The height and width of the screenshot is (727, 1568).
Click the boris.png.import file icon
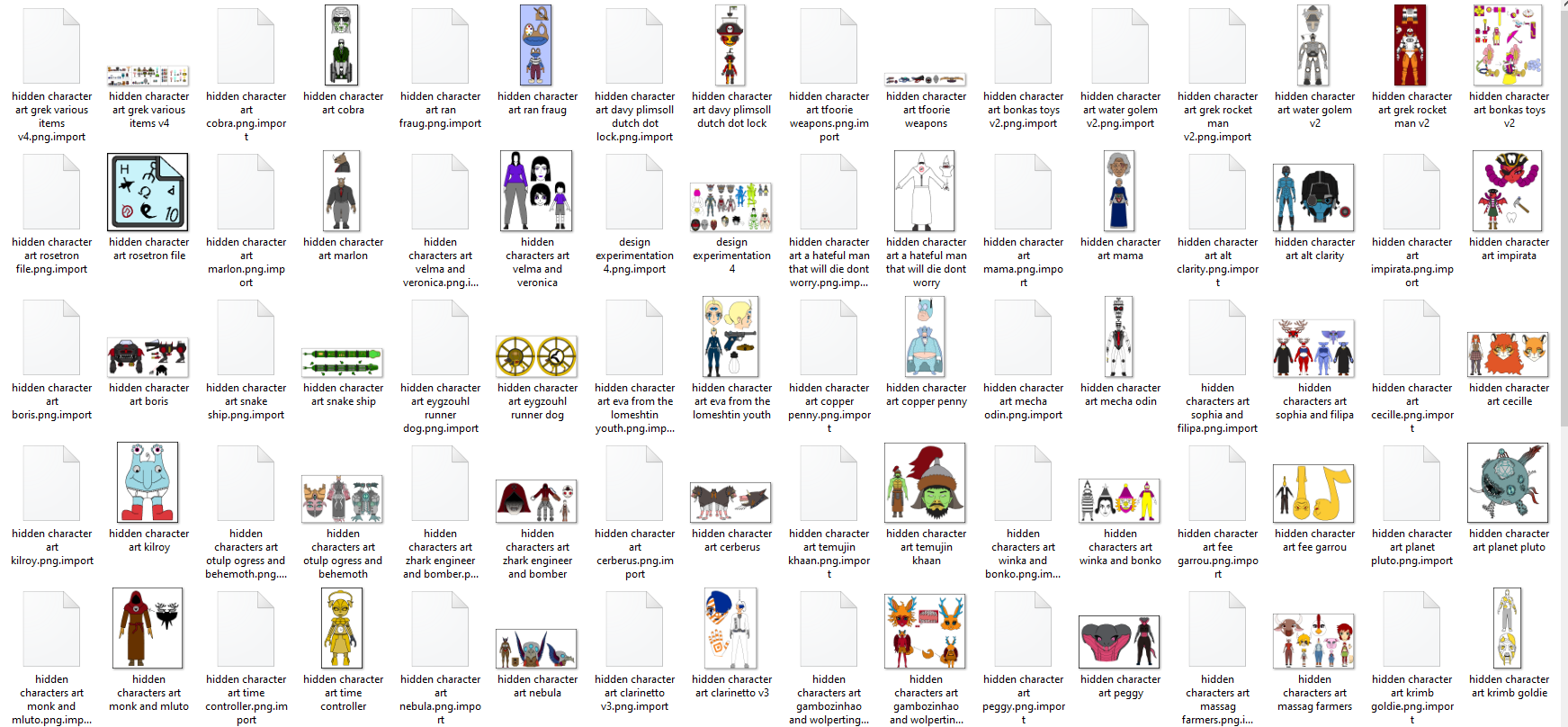click(x=51, y=337)
